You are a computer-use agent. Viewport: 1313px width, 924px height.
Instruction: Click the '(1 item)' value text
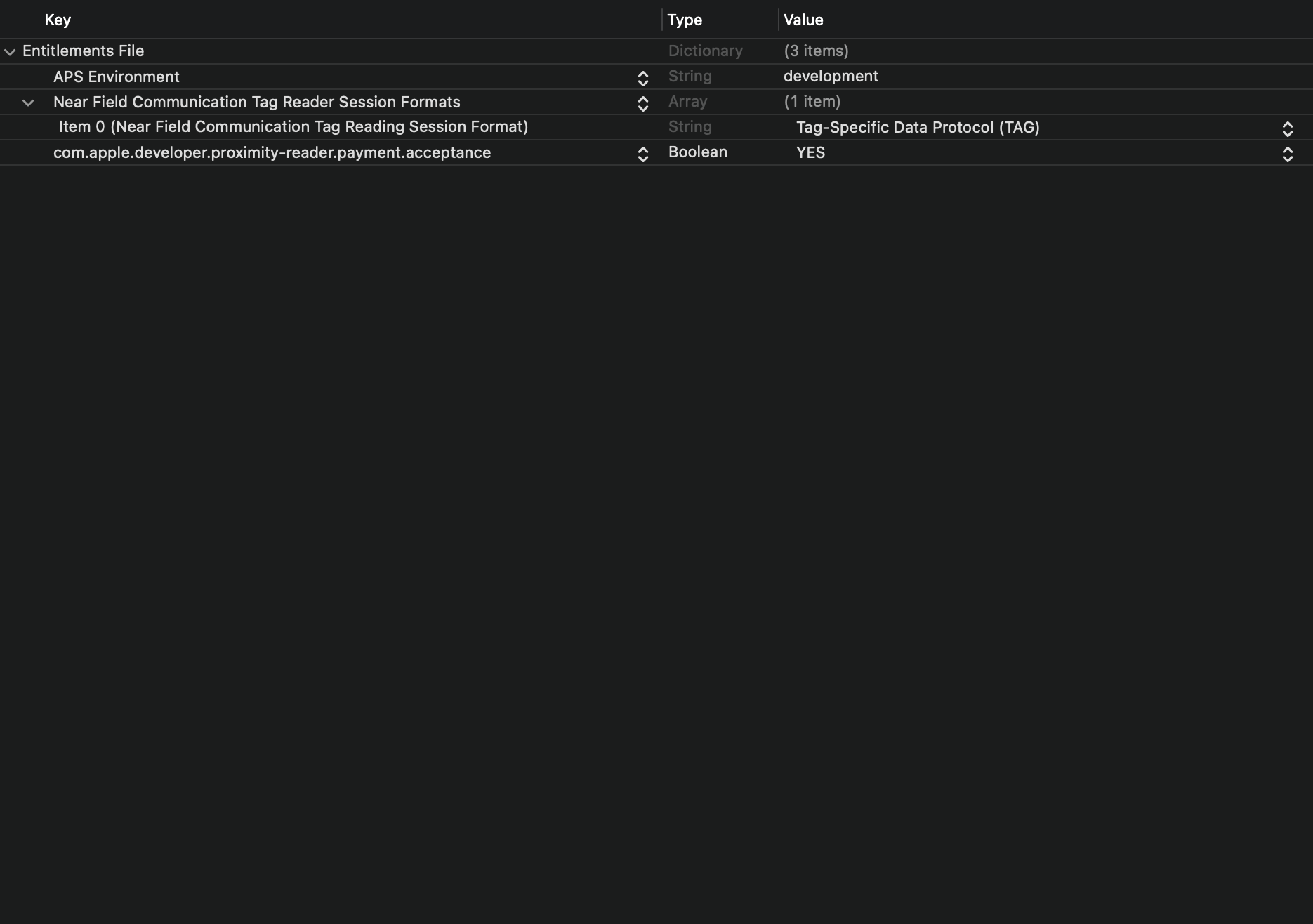pos(812,101)
